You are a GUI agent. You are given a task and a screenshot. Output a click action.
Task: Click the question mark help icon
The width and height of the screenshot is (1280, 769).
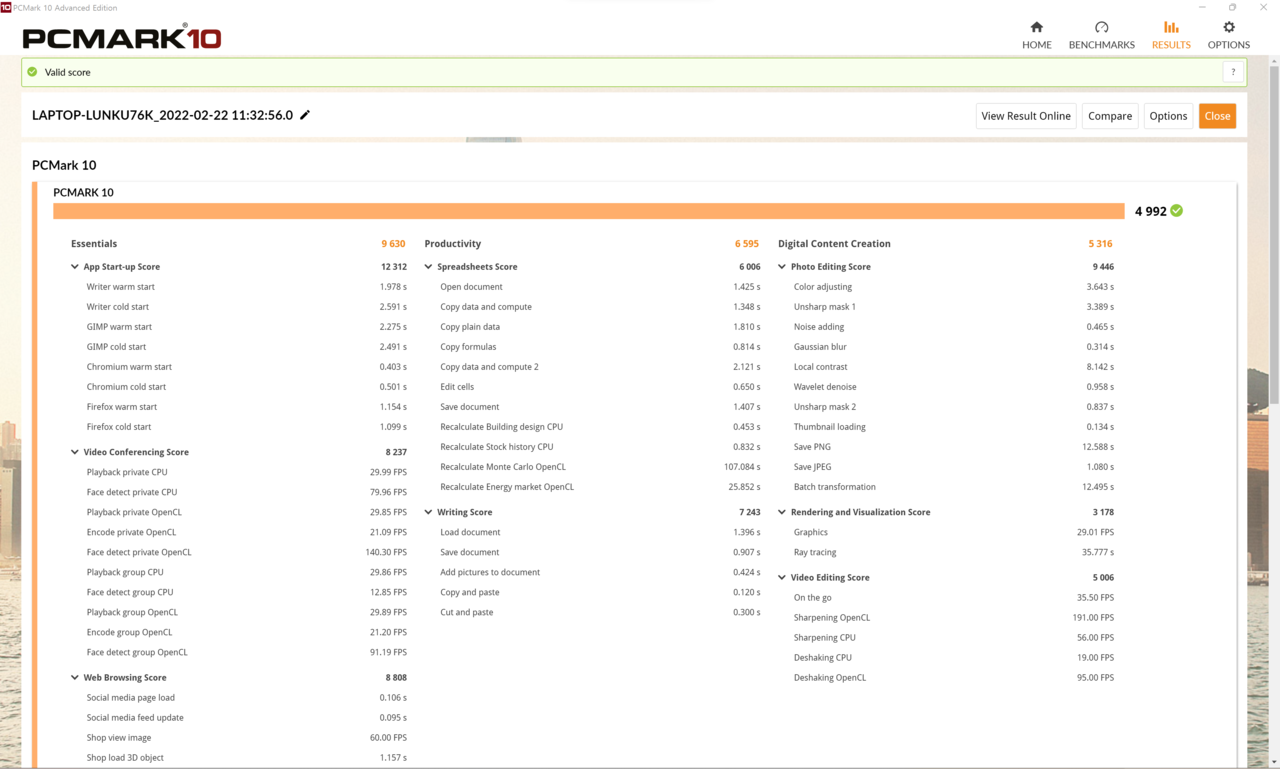coord(1233,72)
